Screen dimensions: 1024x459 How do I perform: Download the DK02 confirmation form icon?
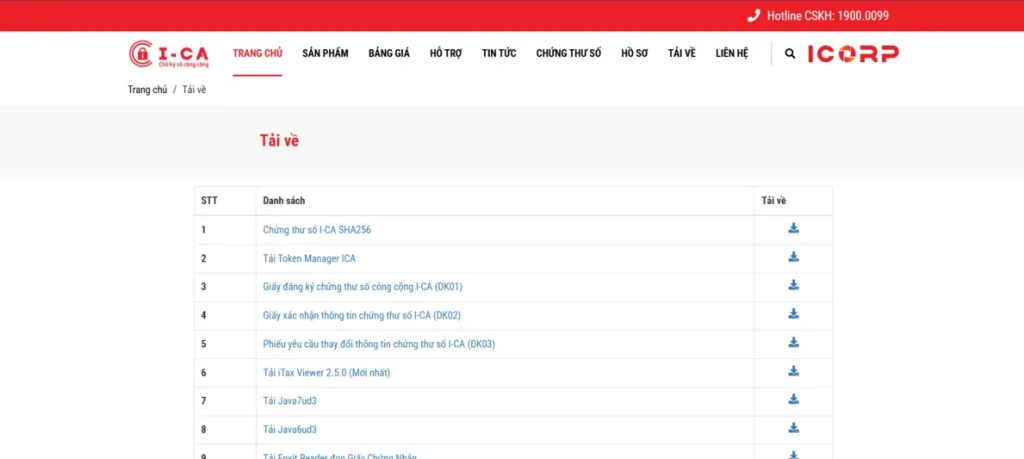coord(793,313)
